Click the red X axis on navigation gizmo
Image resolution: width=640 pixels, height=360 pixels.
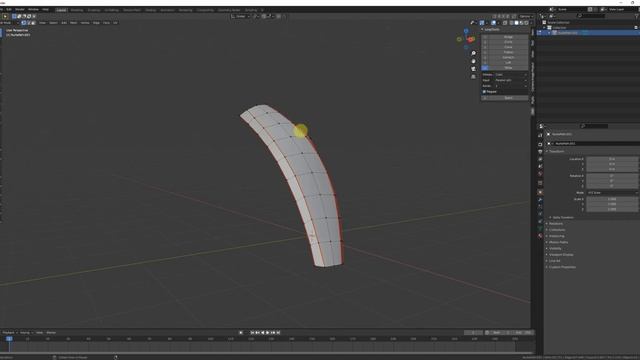(471, 40)
